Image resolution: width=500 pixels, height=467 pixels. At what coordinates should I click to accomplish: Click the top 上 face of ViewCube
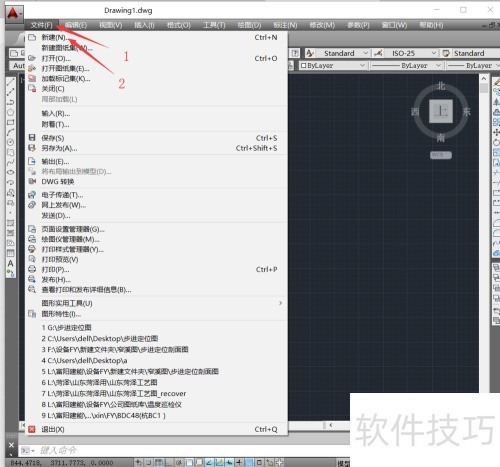441,111
